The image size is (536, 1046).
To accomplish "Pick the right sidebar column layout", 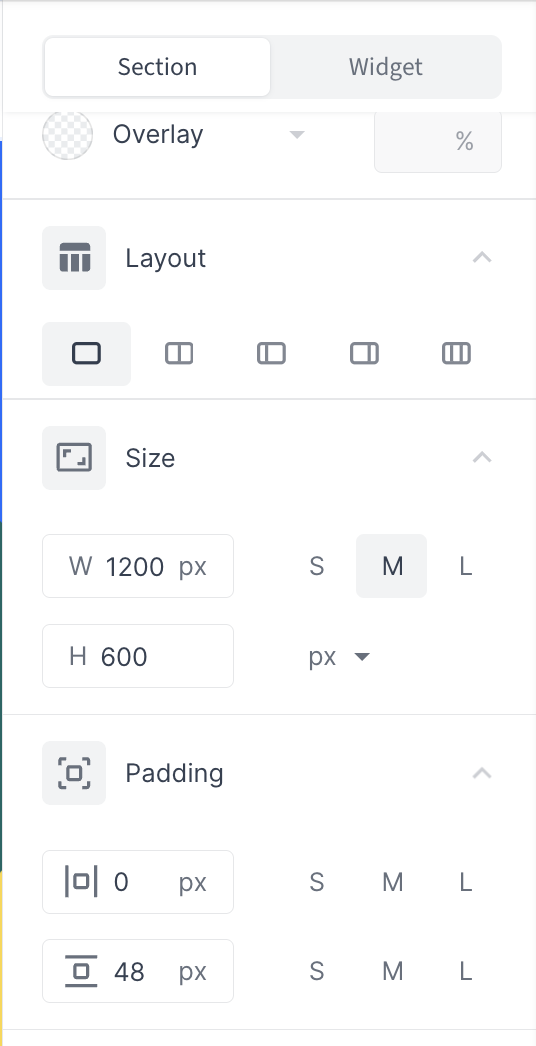I will coord(364,354).
